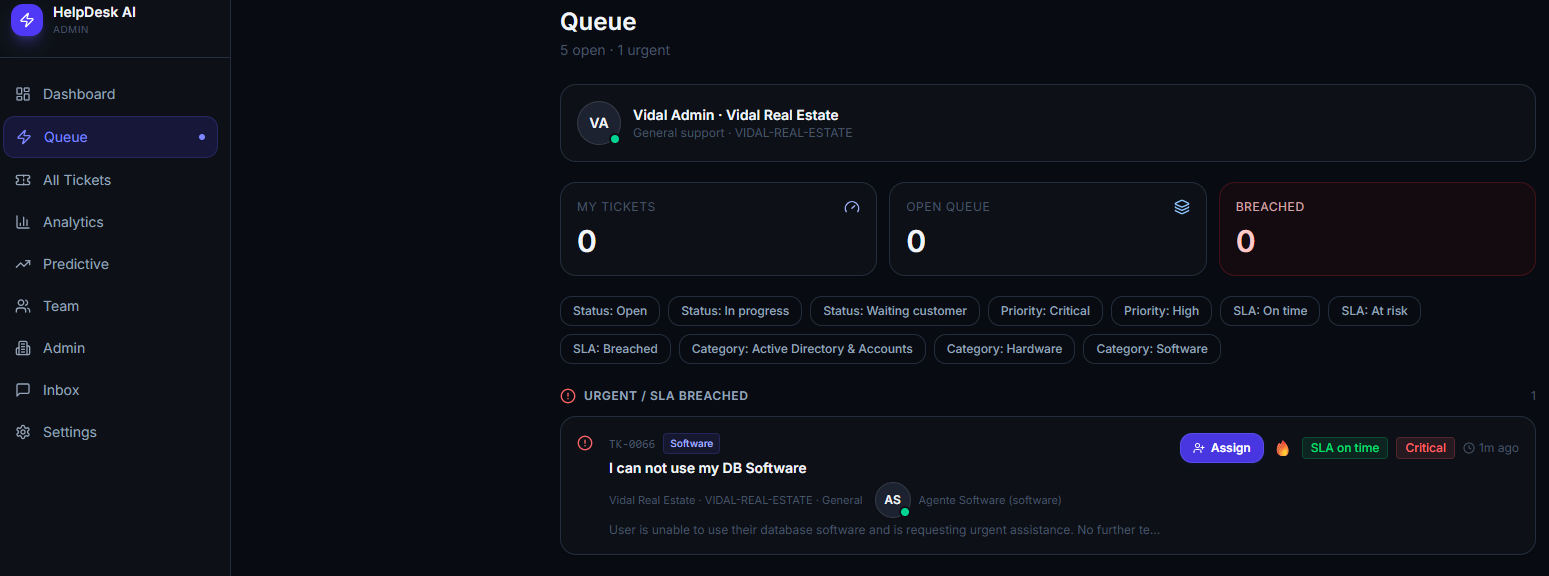Toggle the Status: Waiting customer filter
Screen dimensions: 1549x576
point(895,311)
